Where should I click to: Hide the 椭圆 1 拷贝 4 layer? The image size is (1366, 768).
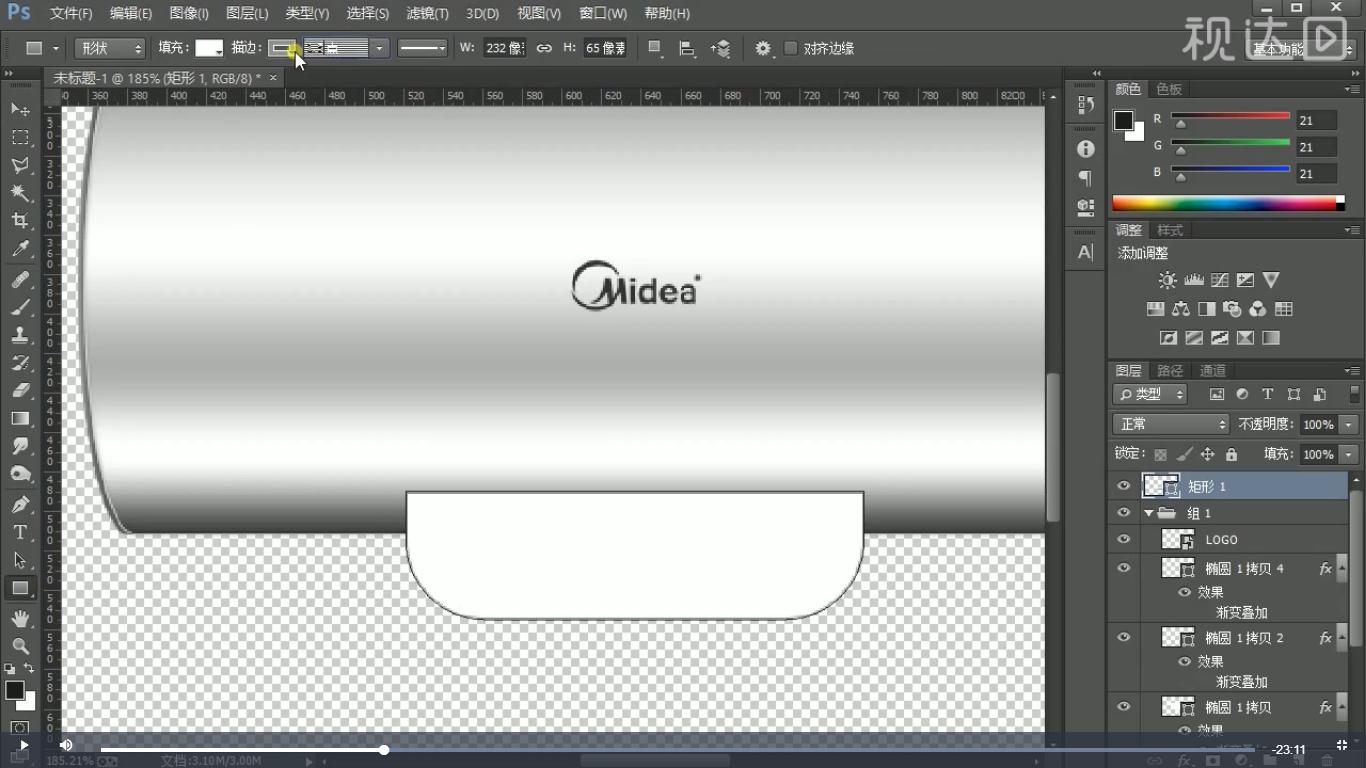tap(1123, 568)
